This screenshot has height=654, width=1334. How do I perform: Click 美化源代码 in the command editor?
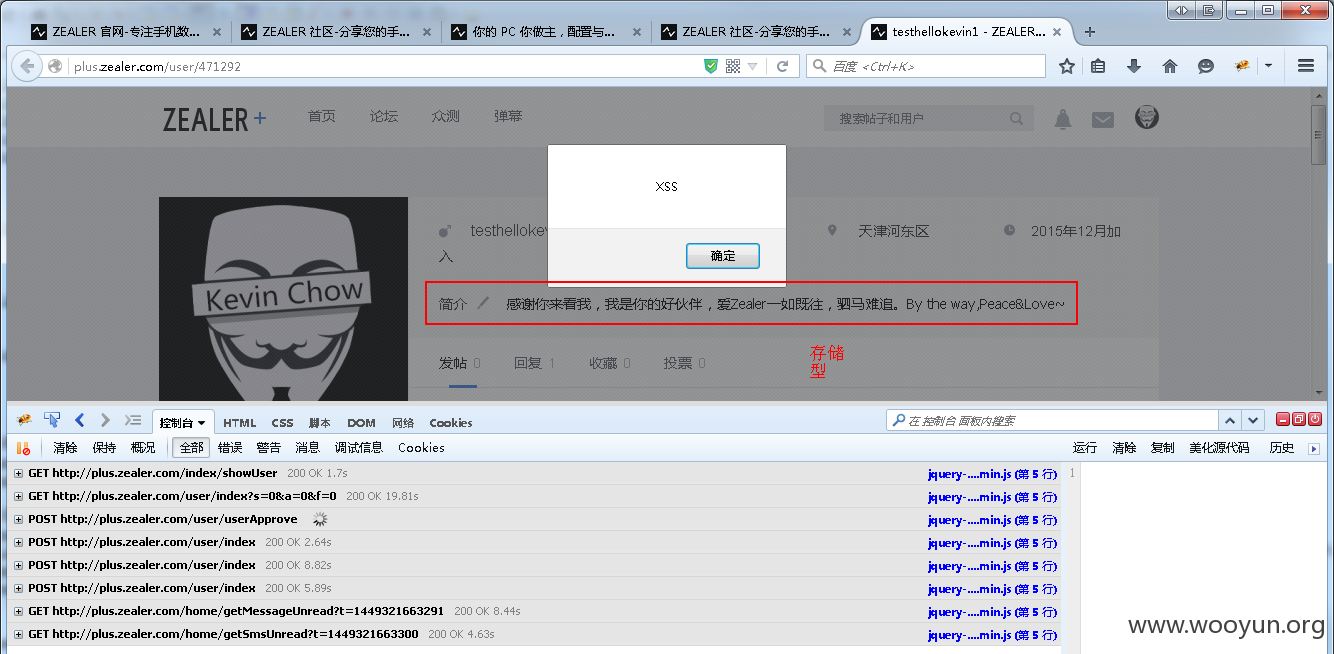(1219, 448)
